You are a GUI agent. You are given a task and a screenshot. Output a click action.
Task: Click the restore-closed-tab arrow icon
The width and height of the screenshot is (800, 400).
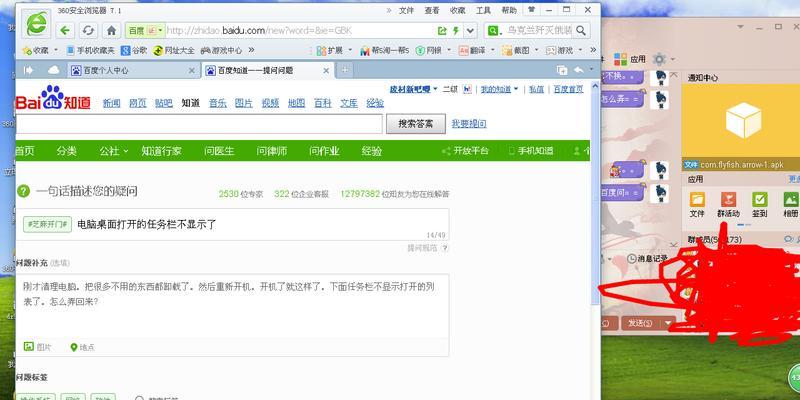coord(579,70)
